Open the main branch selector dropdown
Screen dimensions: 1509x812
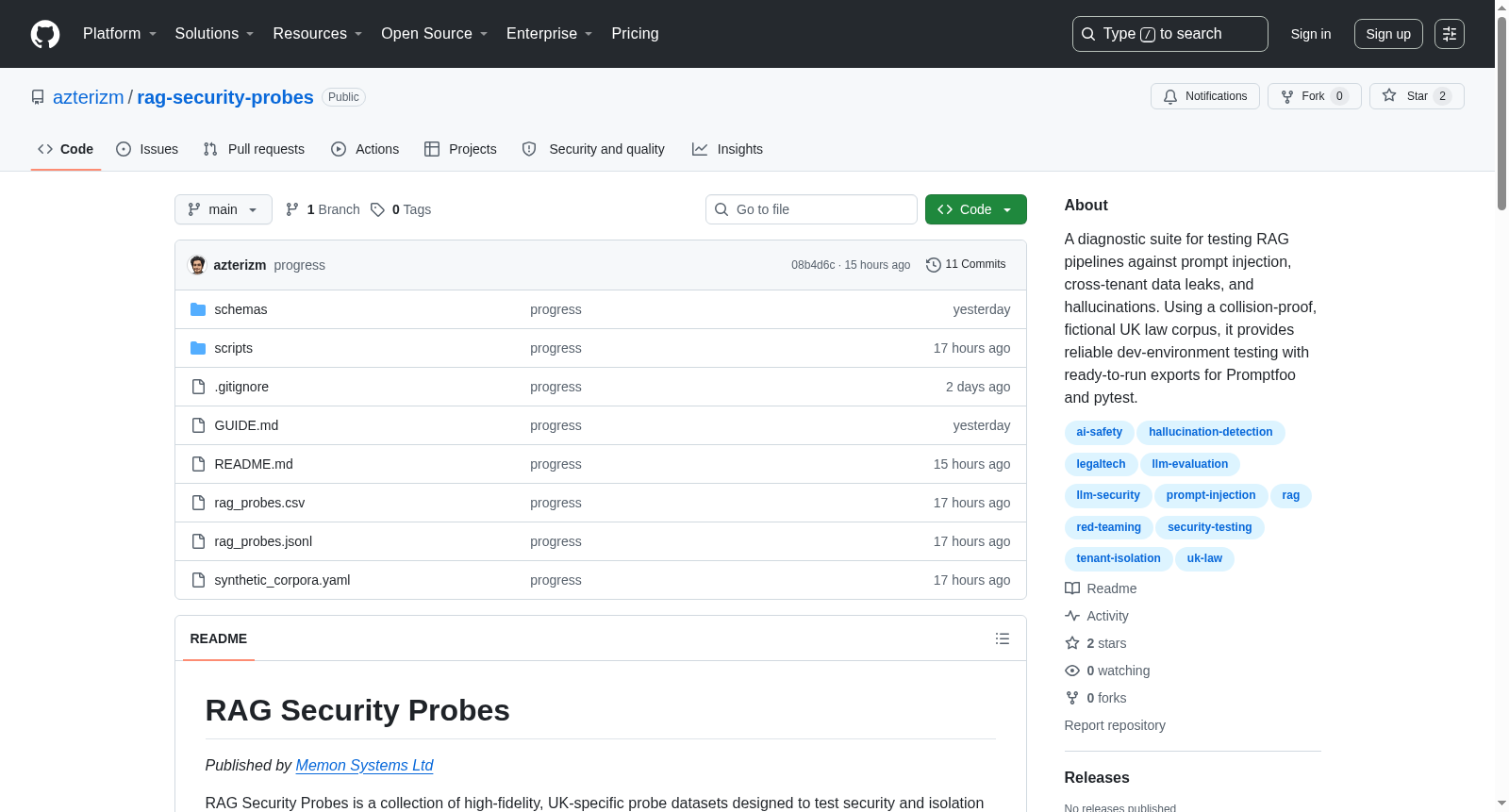224,209
